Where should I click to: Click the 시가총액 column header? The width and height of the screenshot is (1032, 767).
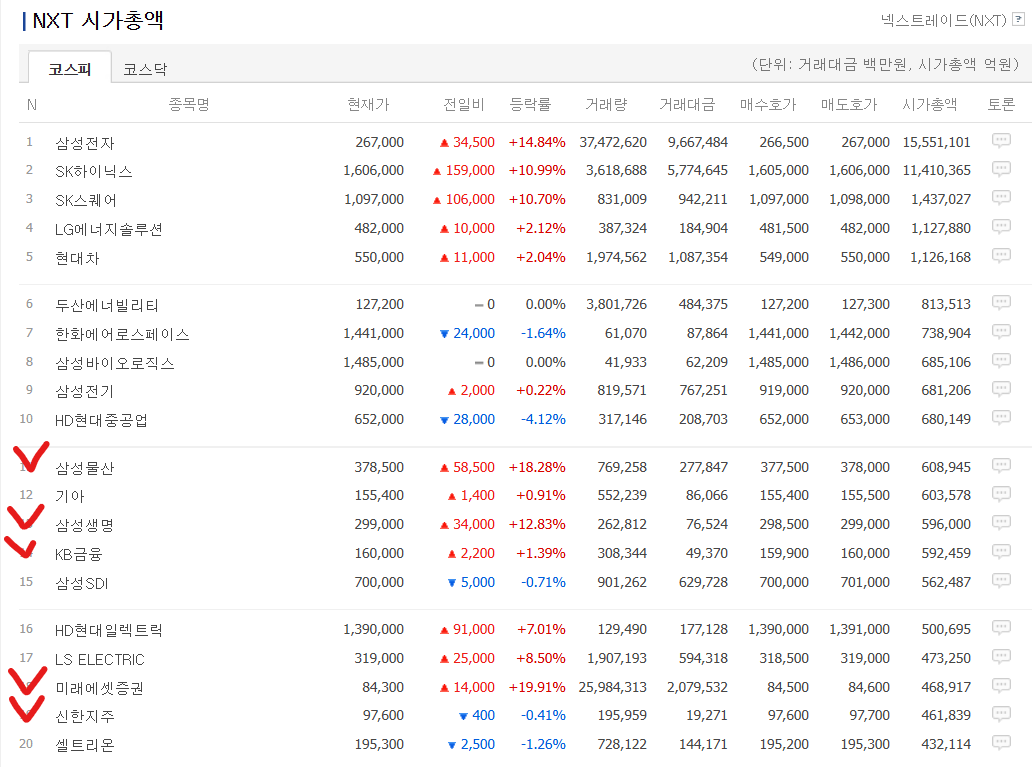click(x=929, y=104)
